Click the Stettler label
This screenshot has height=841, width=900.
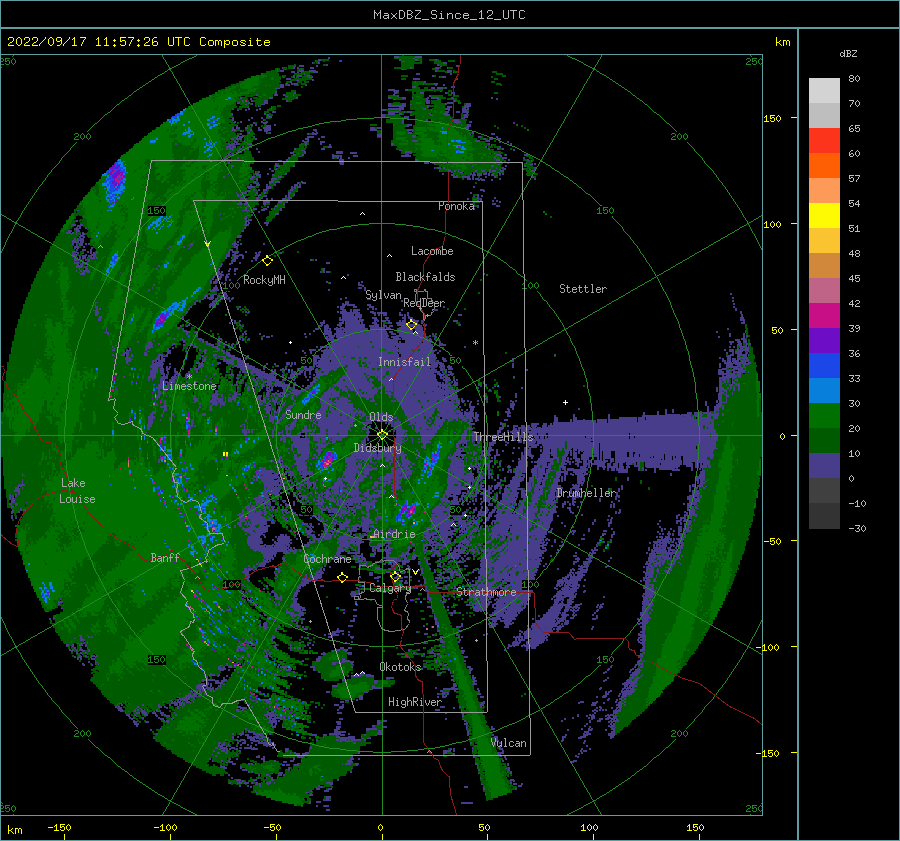point(583,289)
